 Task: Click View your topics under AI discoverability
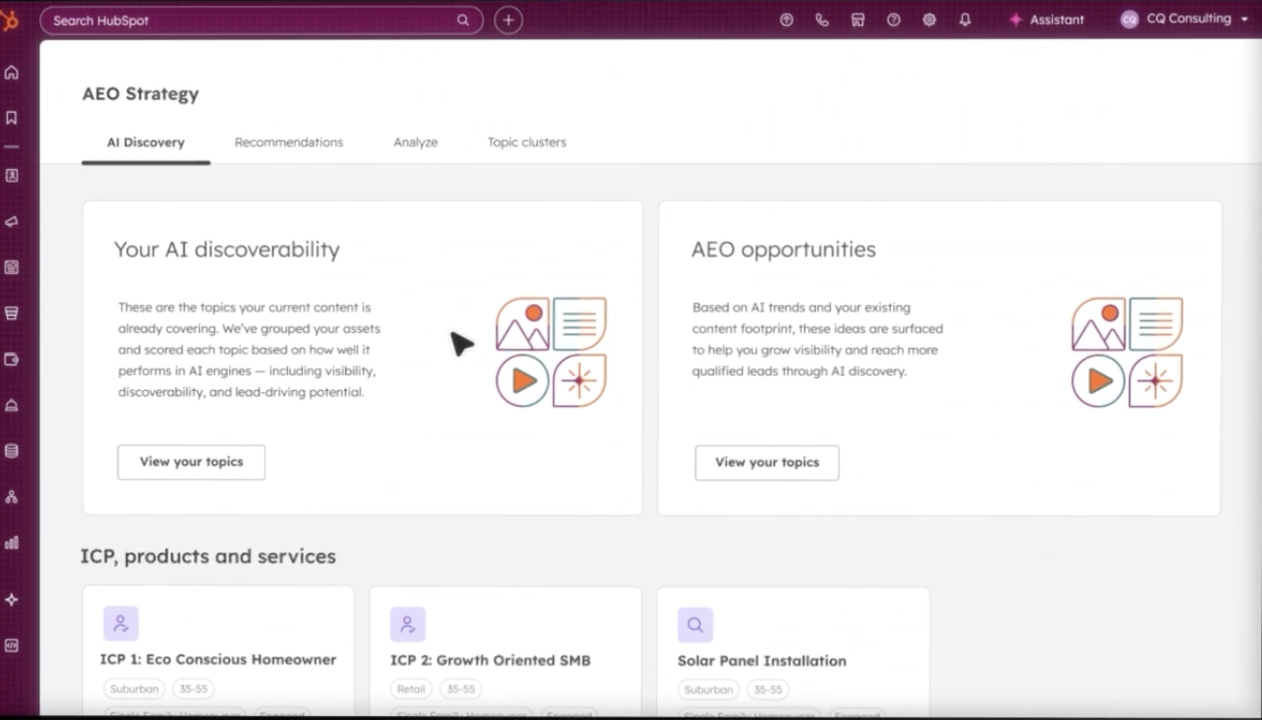click(x=191, y=462)
